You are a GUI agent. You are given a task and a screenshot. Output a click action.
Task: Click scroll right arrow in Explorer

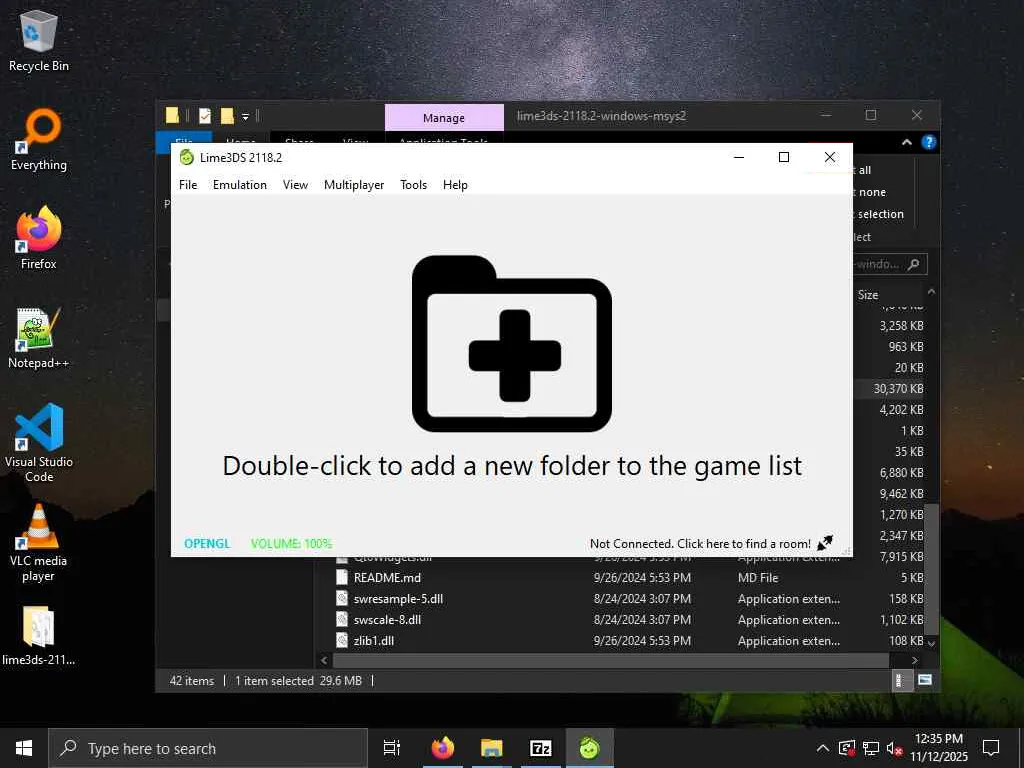coord(914,660)
